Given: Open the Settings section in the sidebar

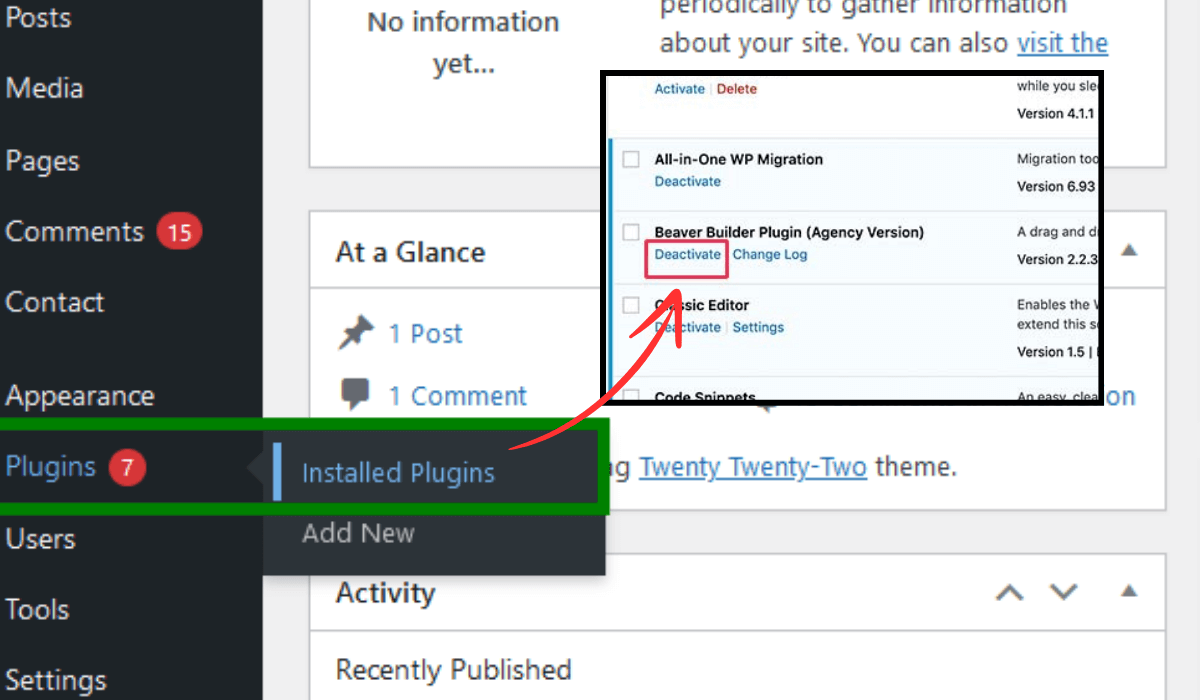Looking at the screenshot, I should tap(55, 679).
